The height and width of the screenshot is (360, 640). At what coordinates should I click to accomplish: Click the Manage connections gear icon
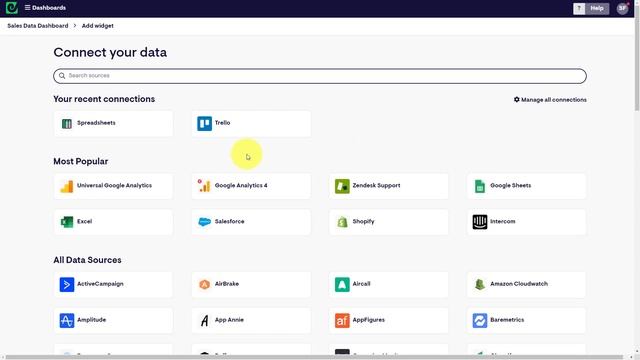point(517,100)
